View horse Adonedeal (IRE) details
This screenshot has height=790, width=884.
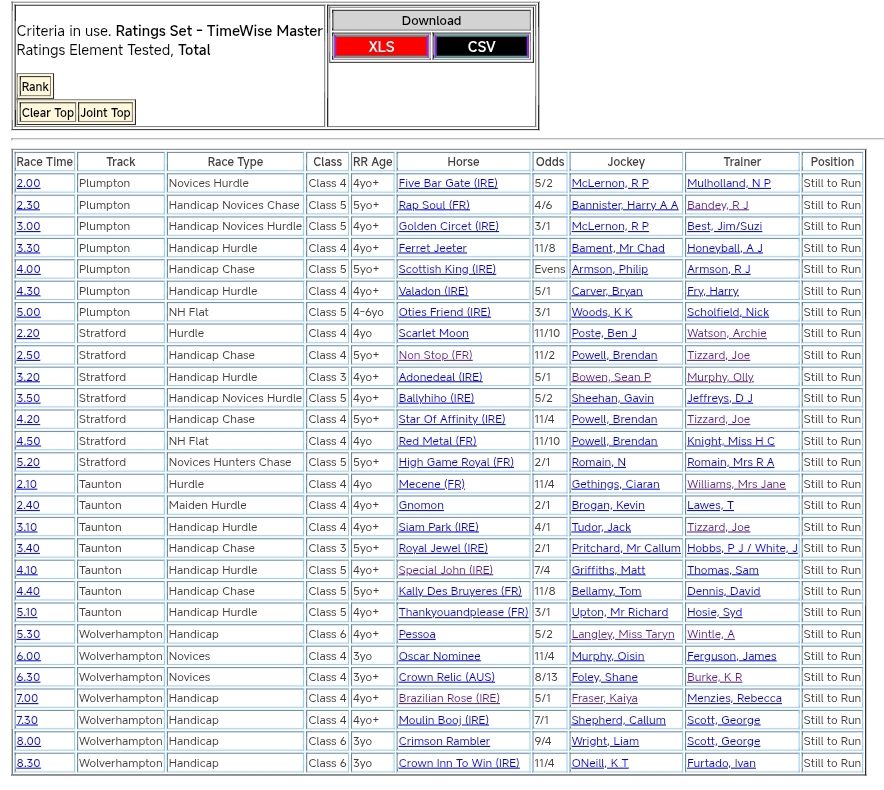[440, 377]
